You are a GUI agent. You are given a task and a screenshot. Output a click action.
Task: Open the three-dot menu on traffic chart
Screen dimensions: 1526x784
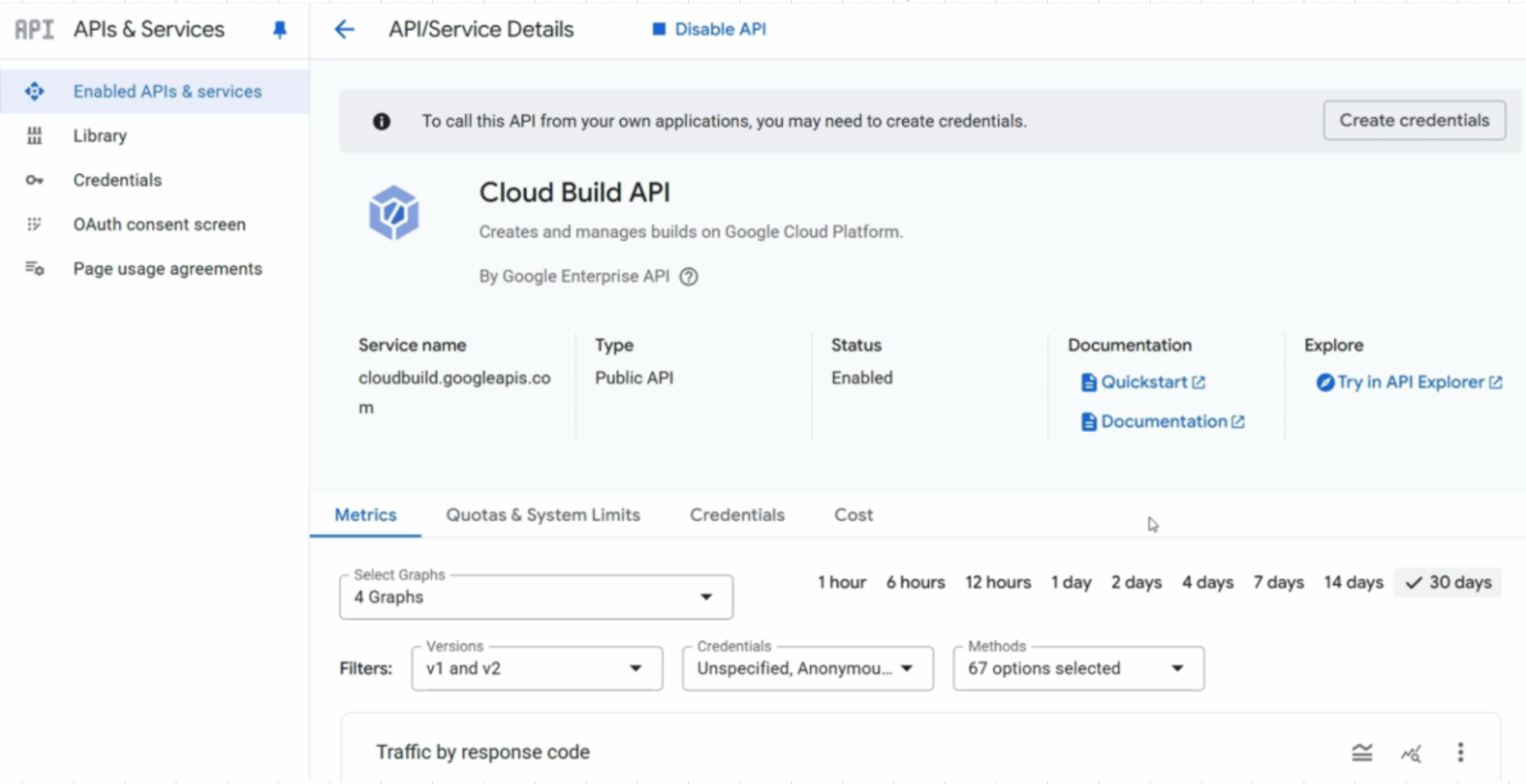click(1460, 752)
